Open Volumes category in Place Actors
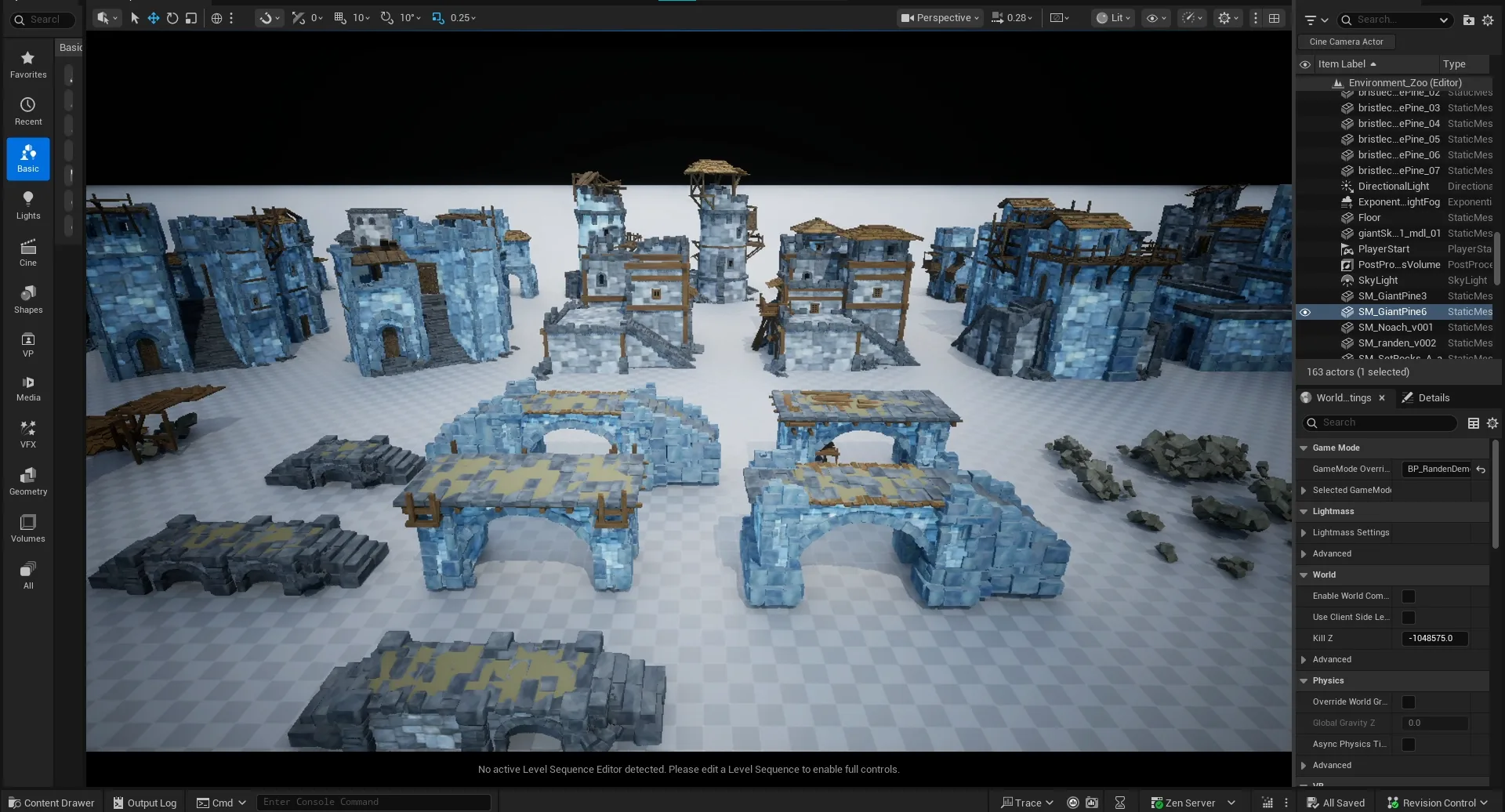This screenshot has width=1505, height=812. click(28, 529)
